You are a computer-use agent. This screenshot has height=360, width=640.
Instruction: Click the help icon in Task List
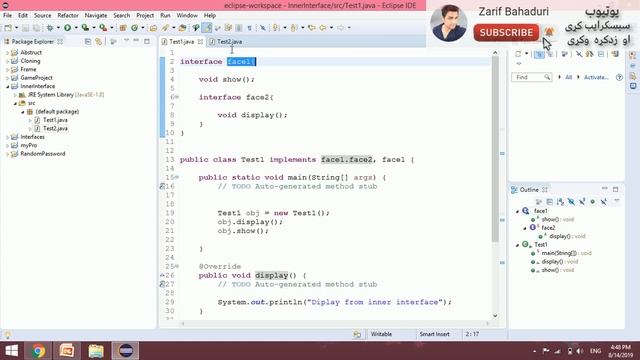[x=619, y=77]
